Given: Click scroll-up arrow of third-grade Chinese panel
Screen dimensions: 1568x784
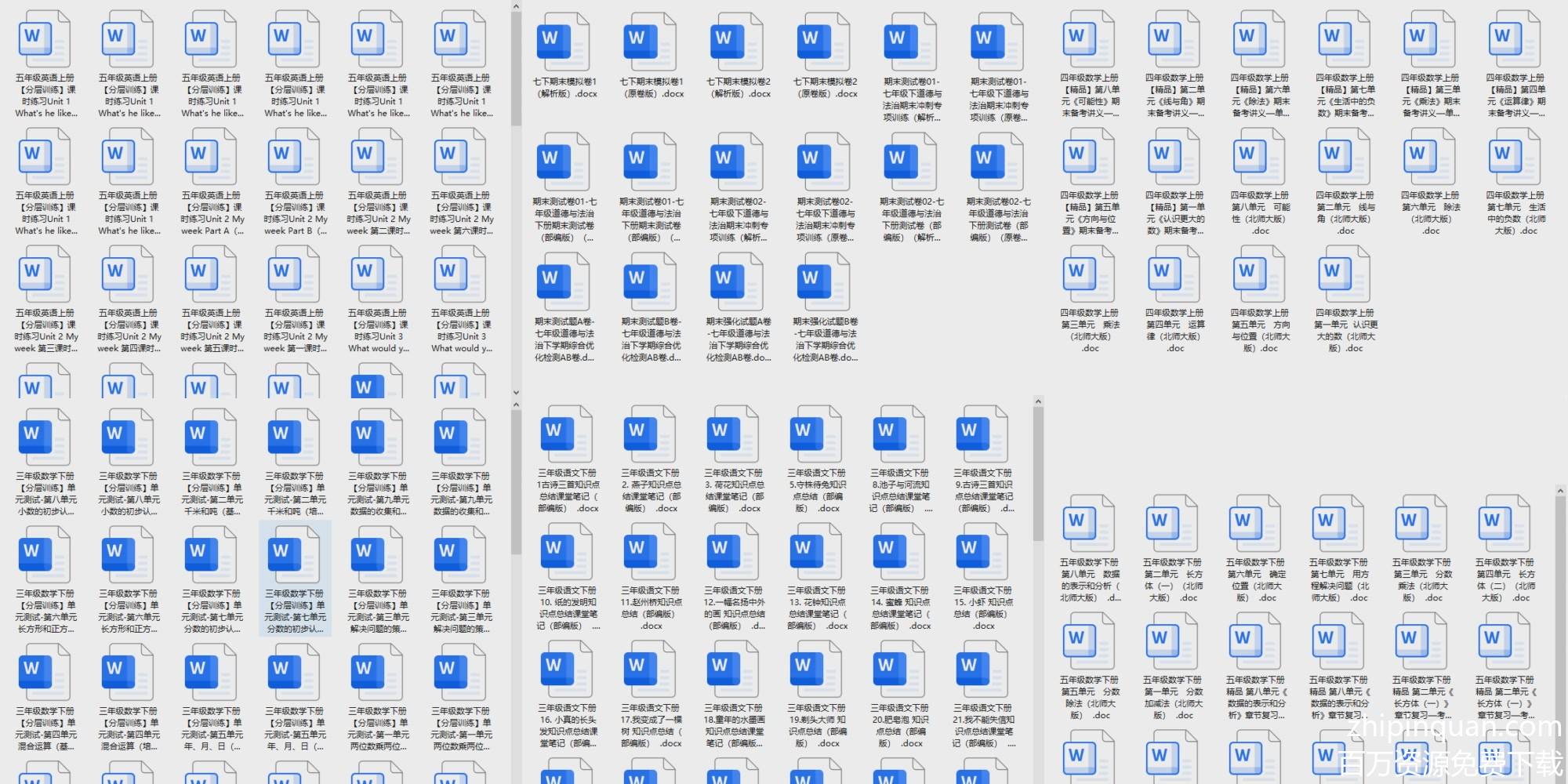Looking at the screenshot, I should click(x=1038, y=402).
